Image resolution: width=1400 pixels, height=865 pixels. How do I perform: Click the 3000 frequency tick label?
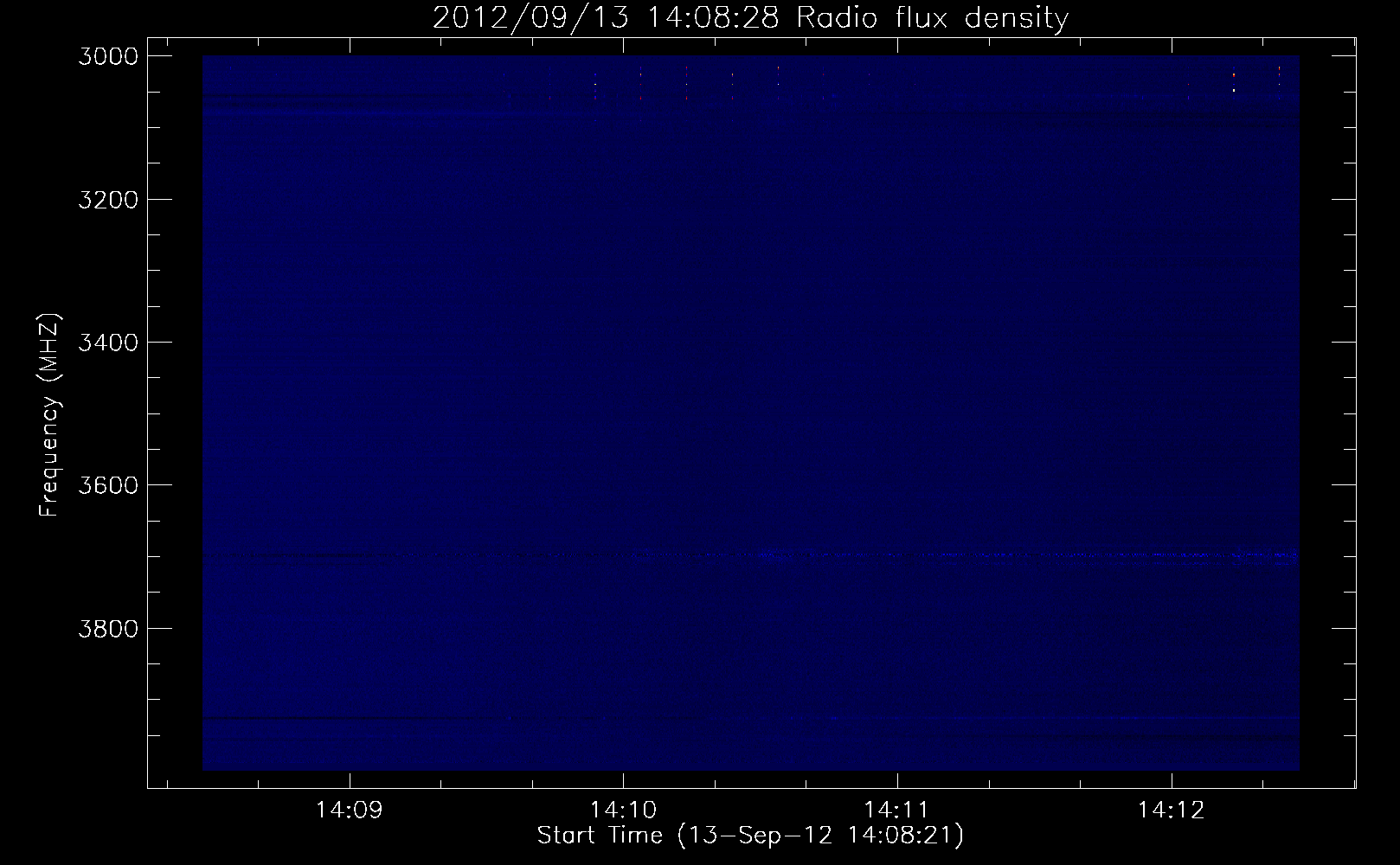[x=108, y=55]
